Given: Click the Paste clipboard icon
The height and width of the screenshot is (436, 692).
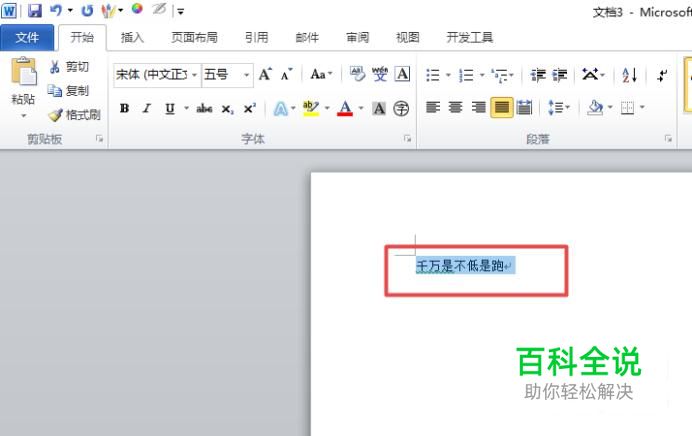Looking at the screenshot, I should [x=23, y=71].
